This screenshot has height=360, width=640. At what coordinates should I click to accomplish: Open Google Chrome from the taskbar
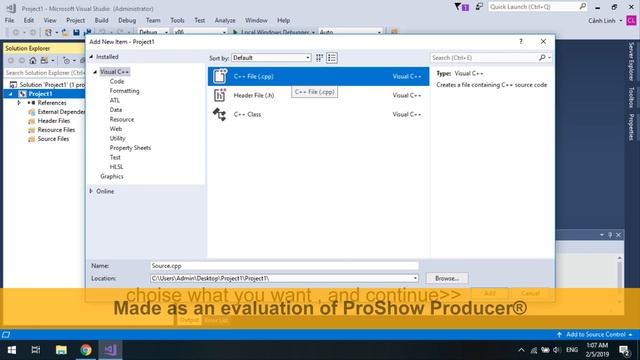click(x=86, y=350)
